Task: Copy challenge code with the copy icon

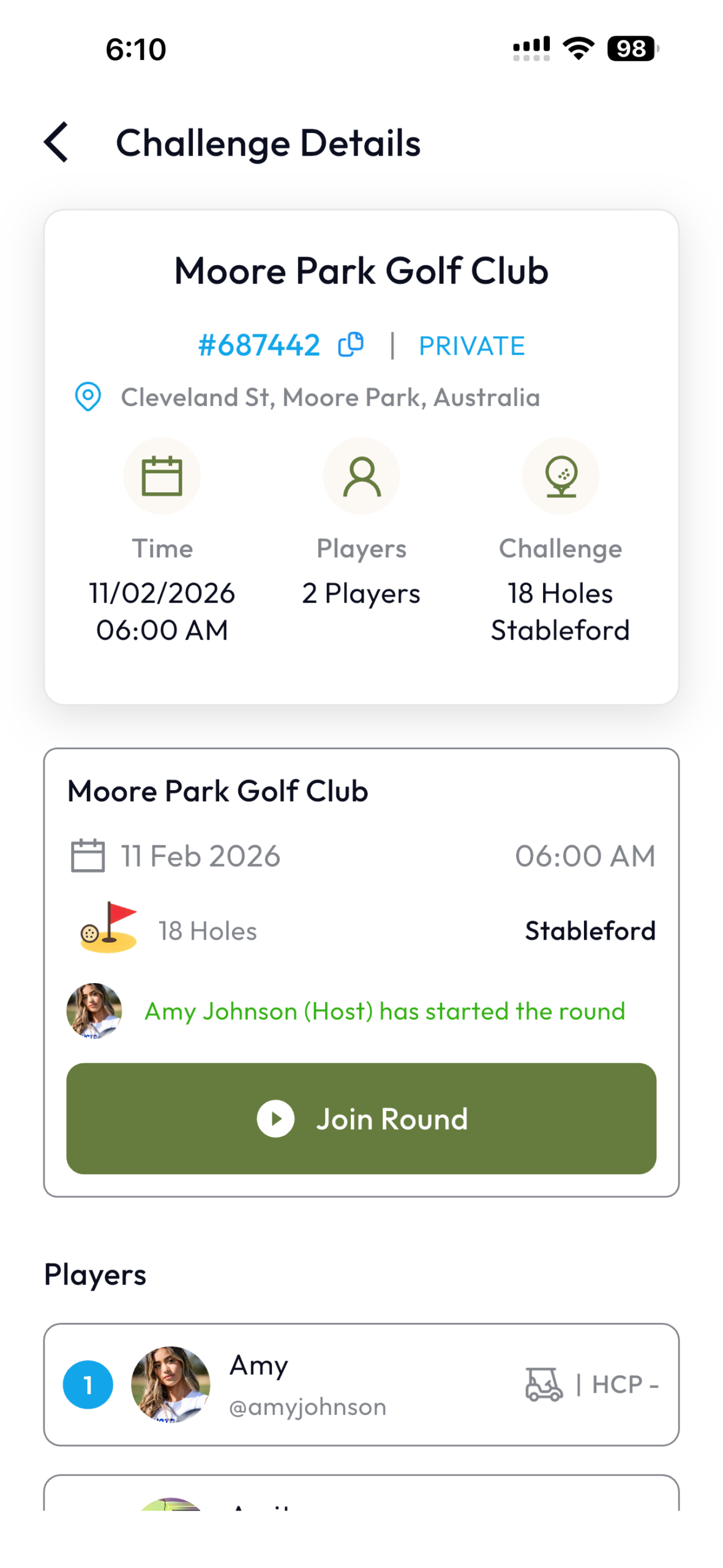Action: click(351, 344)
